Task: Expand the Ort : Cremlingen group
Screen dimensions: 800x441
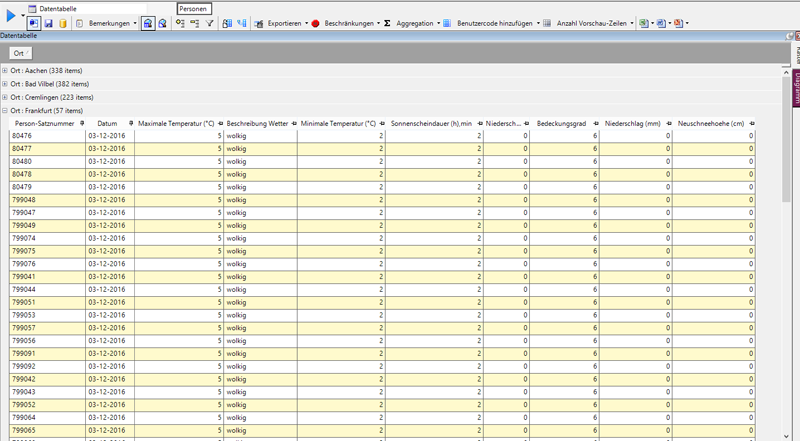Action: tap(5, 97)
